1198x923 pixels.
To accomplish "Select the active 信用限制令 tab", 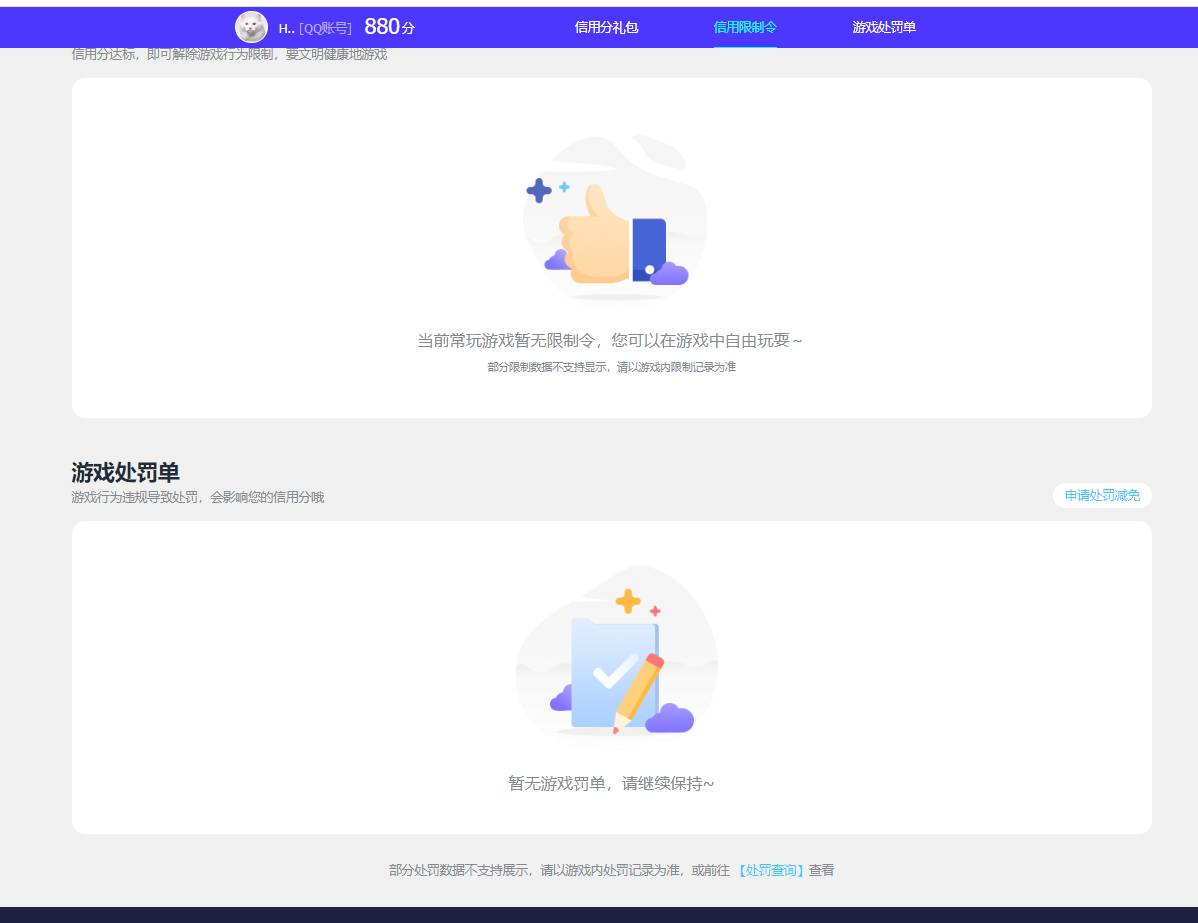I will point(745,28).
